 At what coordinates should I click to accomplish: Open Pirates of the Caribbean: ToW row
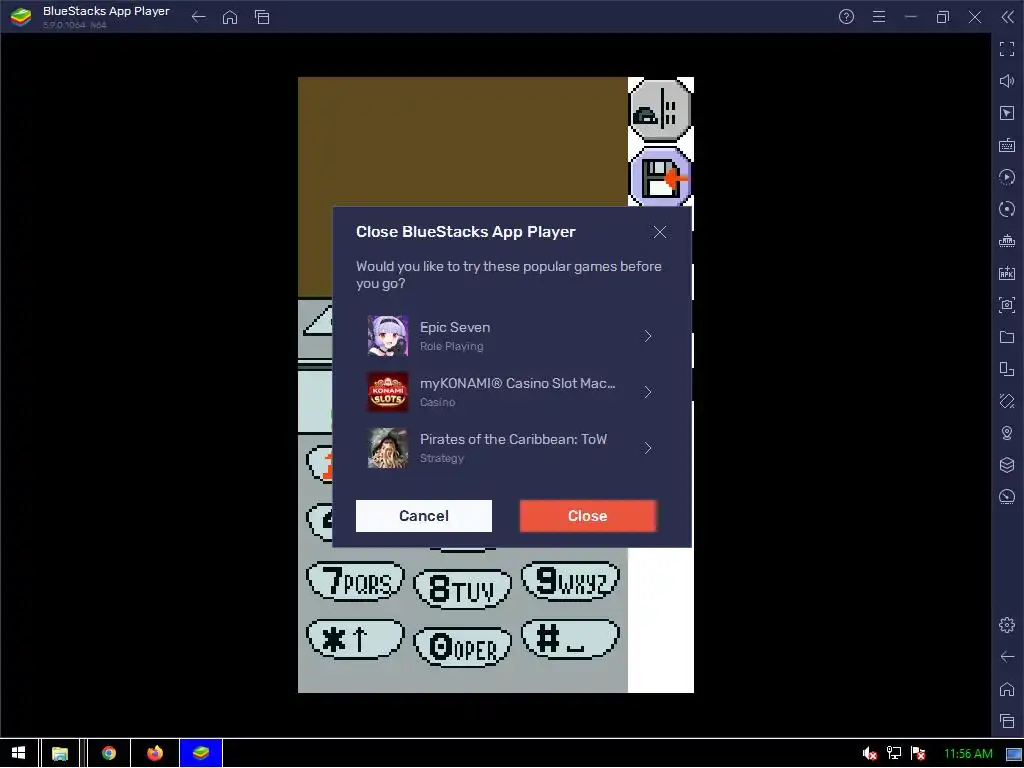[512, 448]
